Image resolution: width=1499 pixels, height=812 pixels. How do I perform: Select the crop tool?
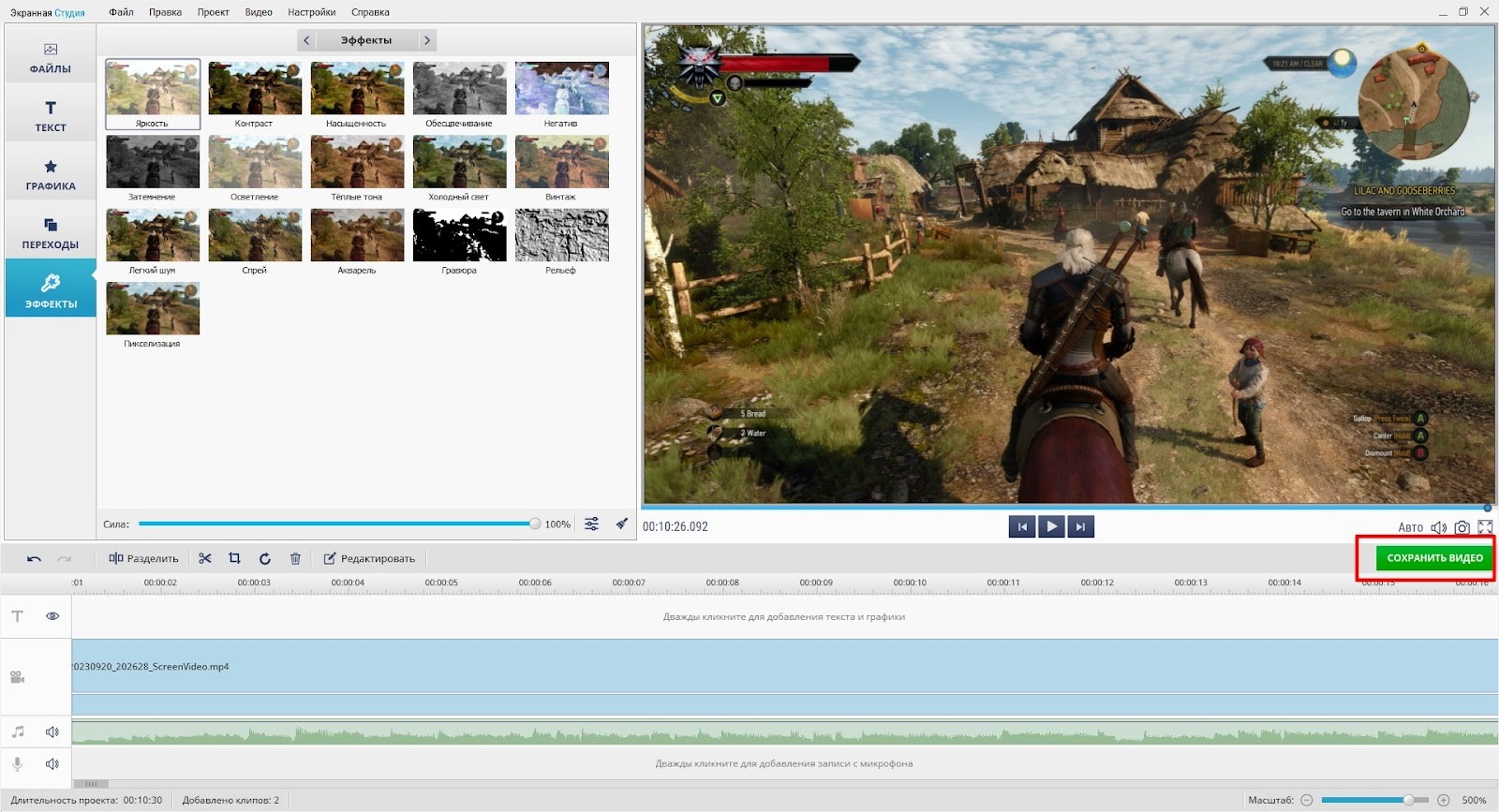[234, 558]
